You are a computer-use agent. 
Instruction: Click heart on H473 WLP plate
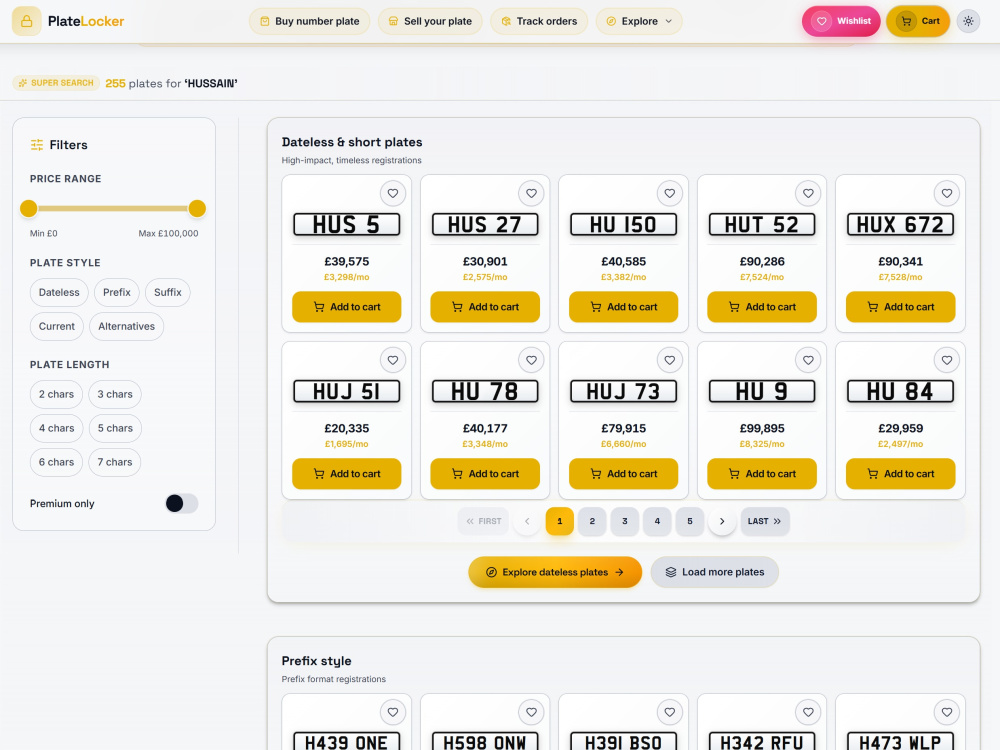pos(947,712)
